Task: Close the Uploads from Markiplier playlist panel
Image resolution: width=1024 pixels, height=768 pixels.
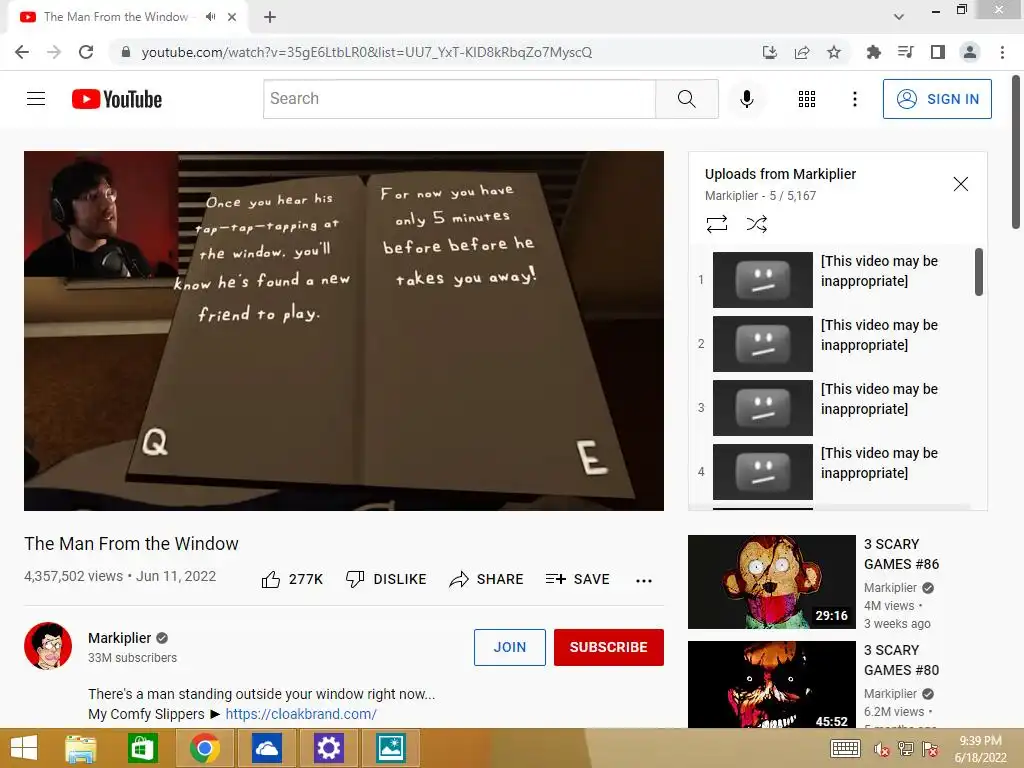Action: coord(960,184)
